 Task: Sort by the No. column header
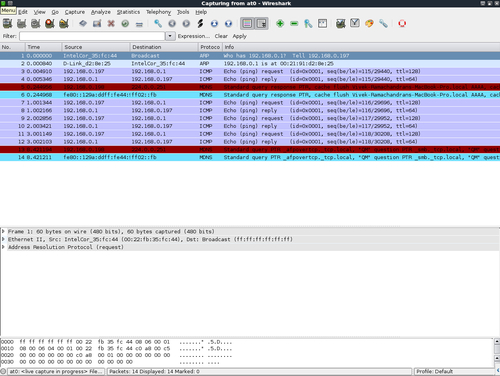tap(13, 47)
